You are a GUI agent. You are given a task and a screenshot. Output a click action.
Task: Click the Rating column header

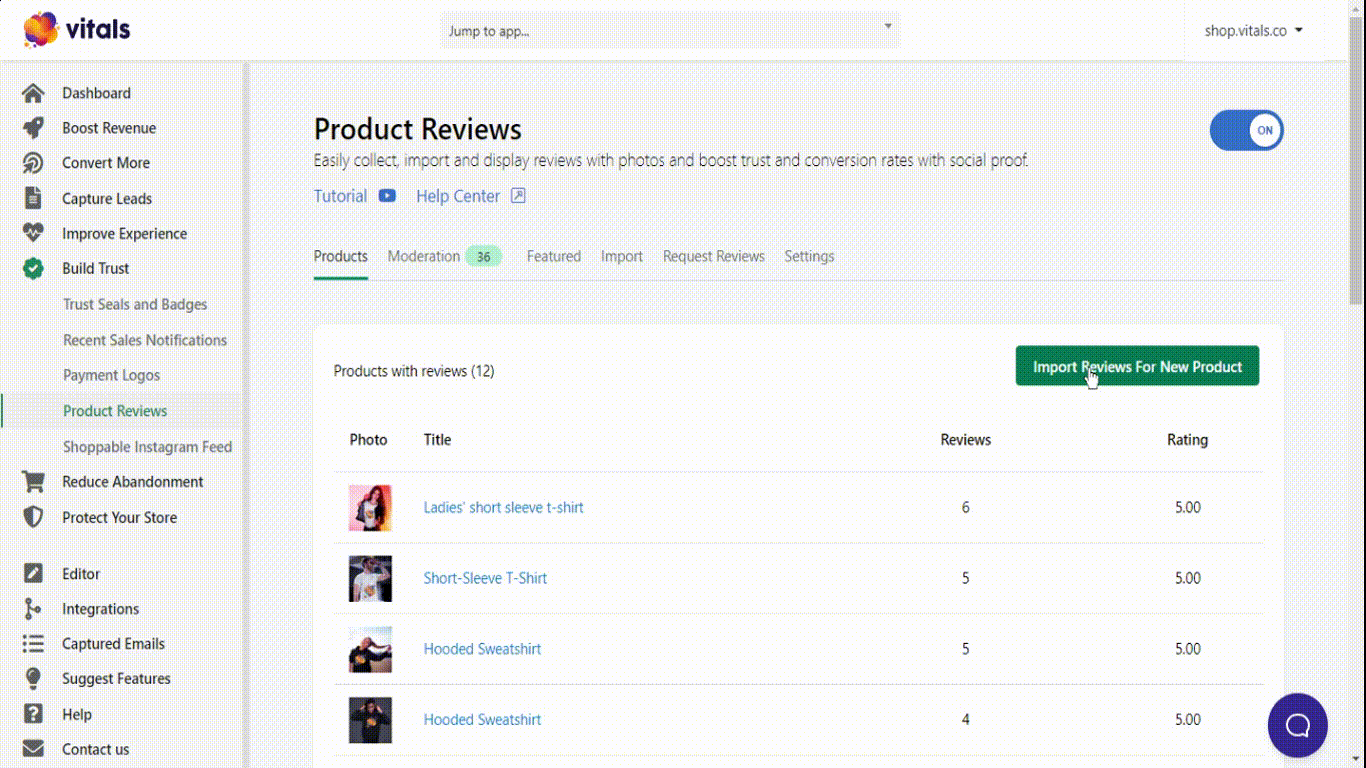(x=1187, y=439)
